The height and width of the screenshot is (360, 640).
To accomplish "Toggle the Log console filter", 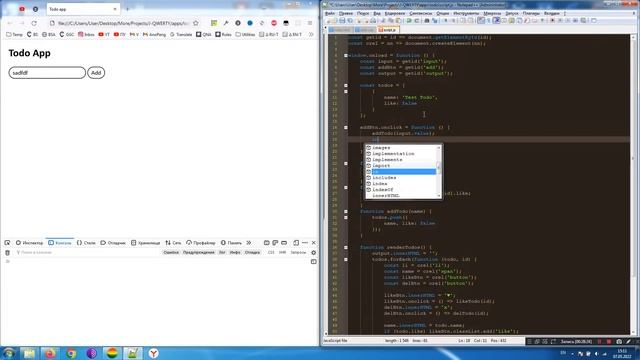I will [x=222, y=253].
